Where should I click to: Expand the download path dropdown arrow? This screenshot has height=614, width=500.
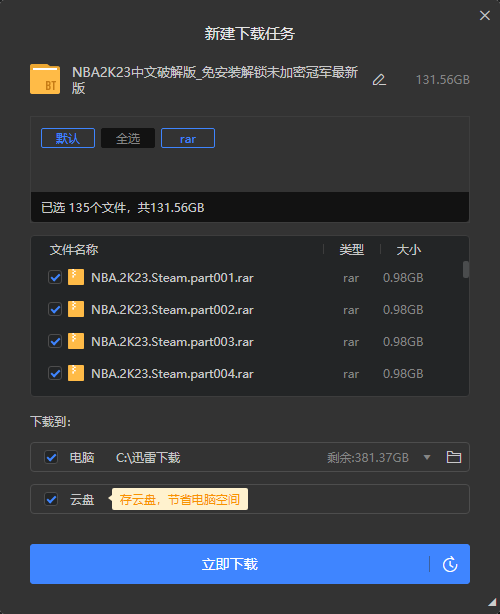point(427,457)
